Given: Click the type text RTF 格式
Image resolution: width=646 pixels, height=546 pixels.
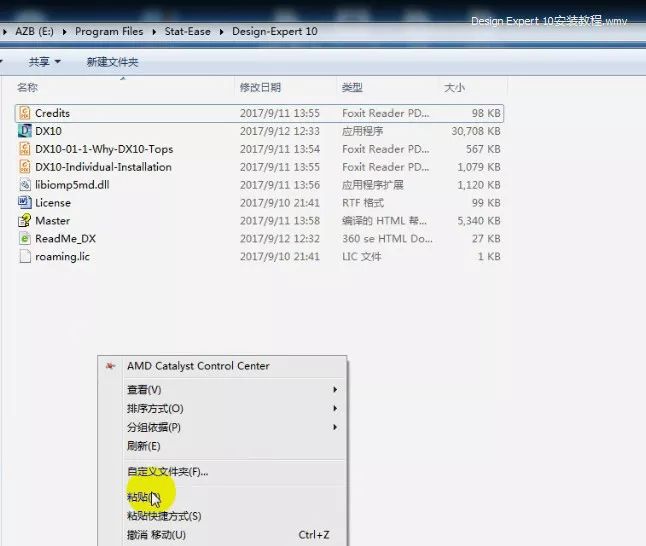Looking at the screenshot, I should [x=363, y=203].
